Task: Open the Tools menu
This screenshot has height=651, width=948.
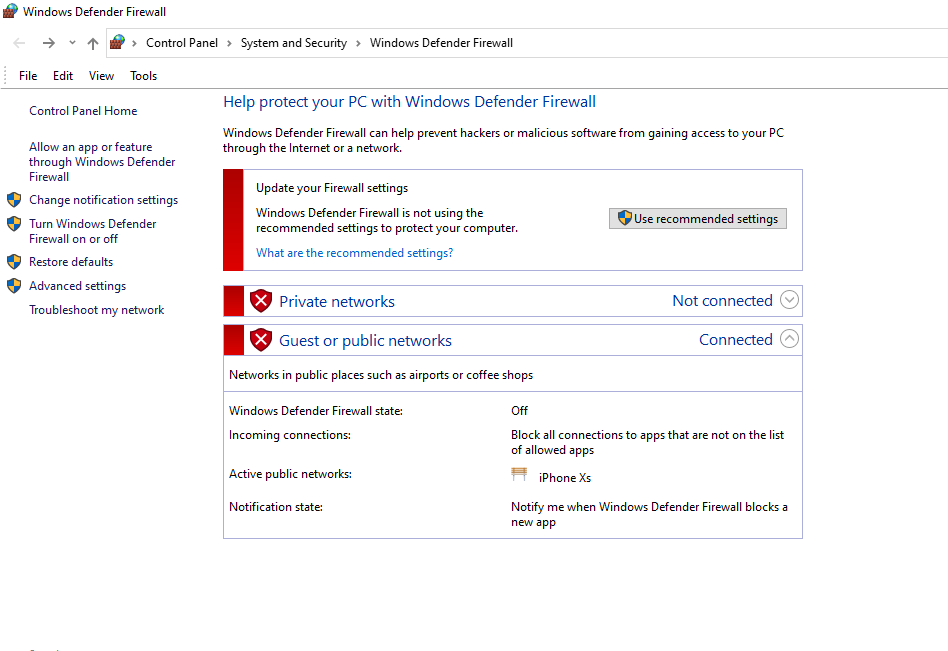Action: click(143, 76)
